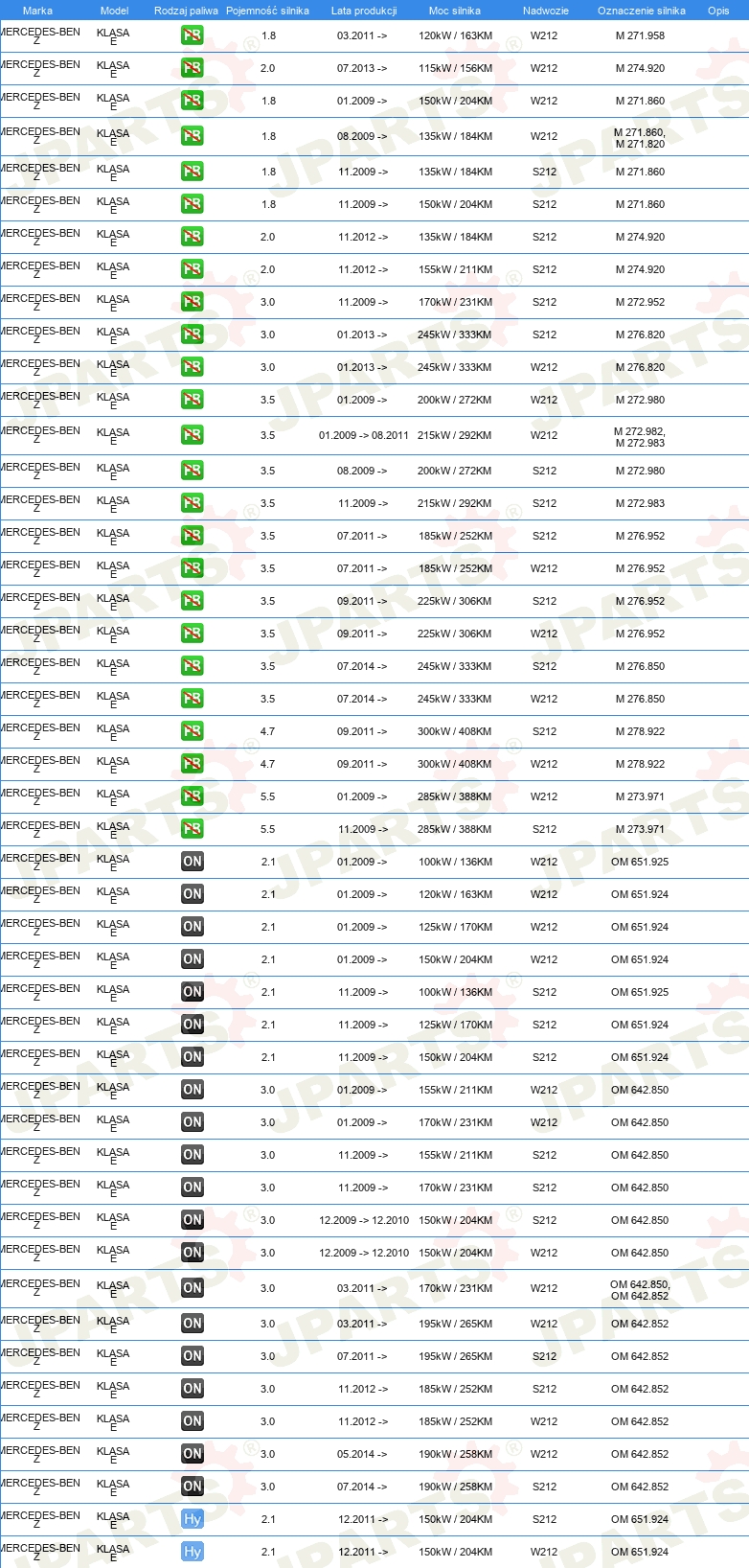This screenshot has height=1568, width=749.
Task: Select 195kW / 265KM in the S212 row
Action: pos(455,1356)
